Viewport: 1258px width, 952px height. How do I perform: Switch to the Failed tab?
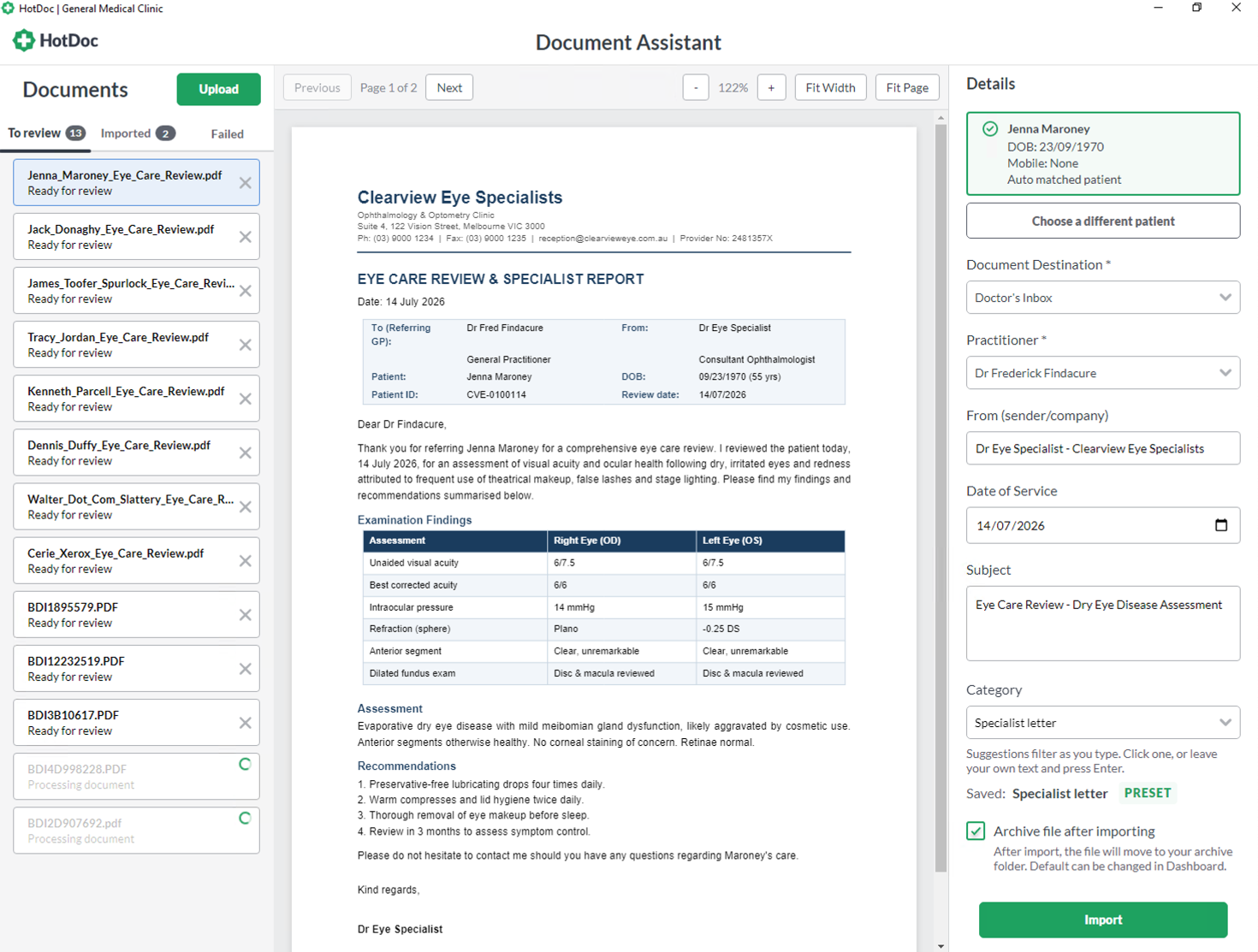click(x=228, y=134)
